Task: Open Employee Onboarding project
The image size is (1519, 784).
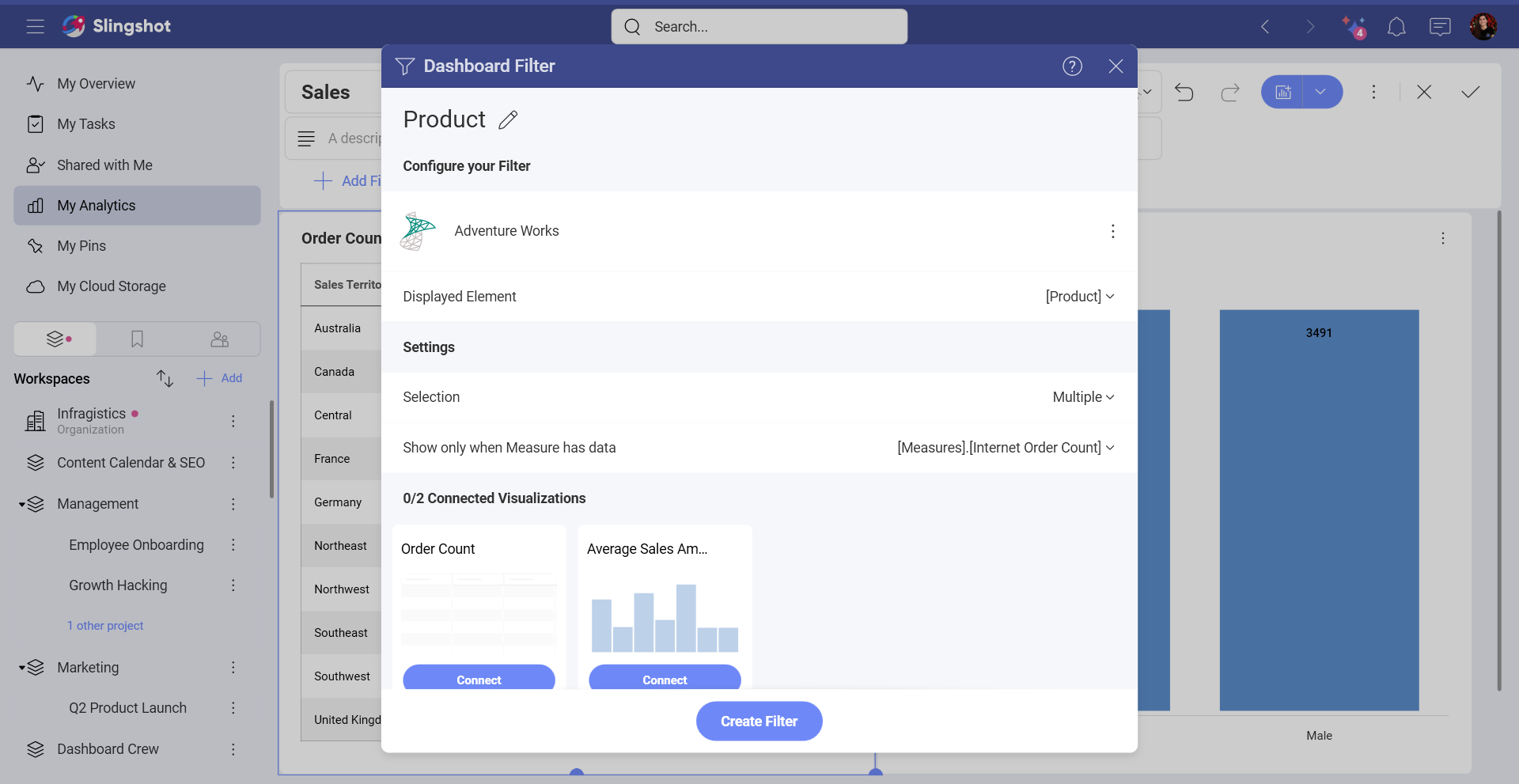Action: [x=136, y=545]
